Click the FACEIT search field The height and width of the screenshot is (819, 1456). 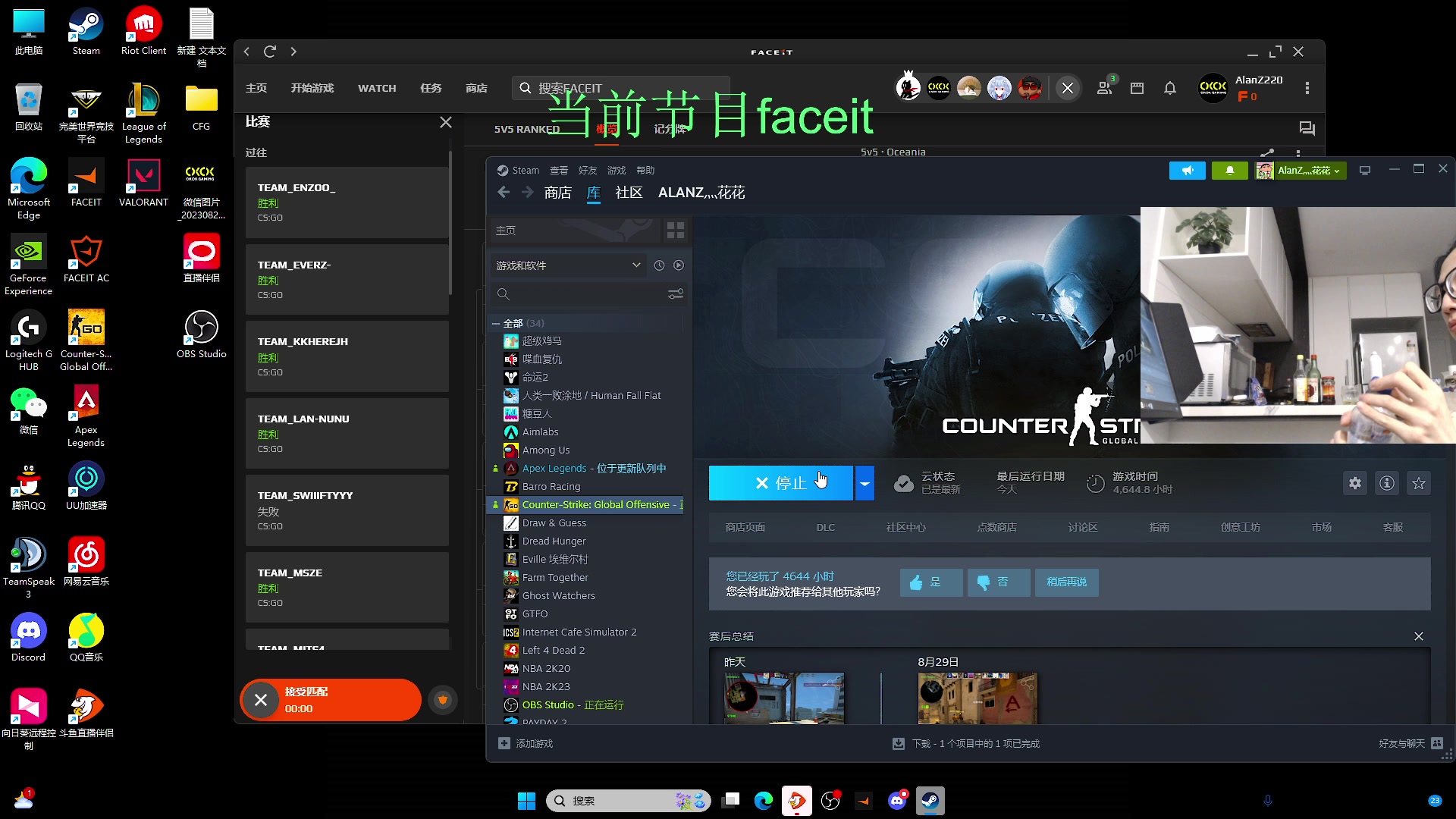(621, 88)
